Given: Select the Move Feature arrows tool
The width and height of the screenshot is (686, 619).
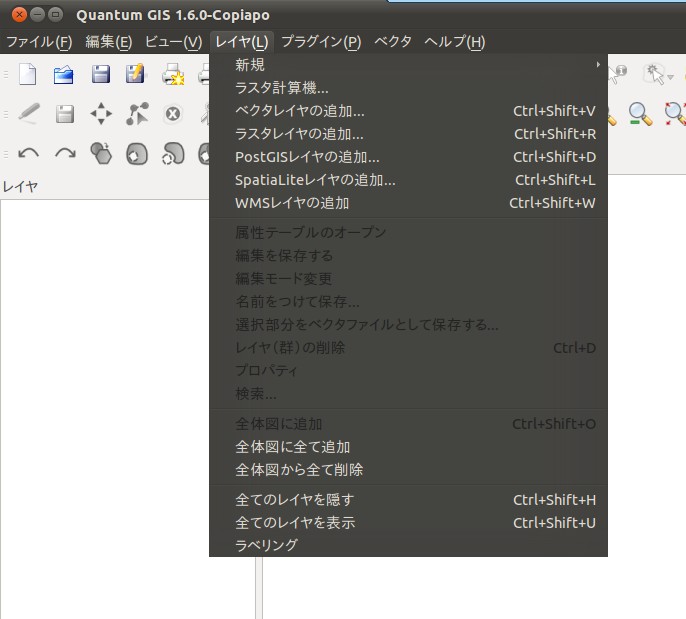Looking at the screenshot, I should coord(101,114).
